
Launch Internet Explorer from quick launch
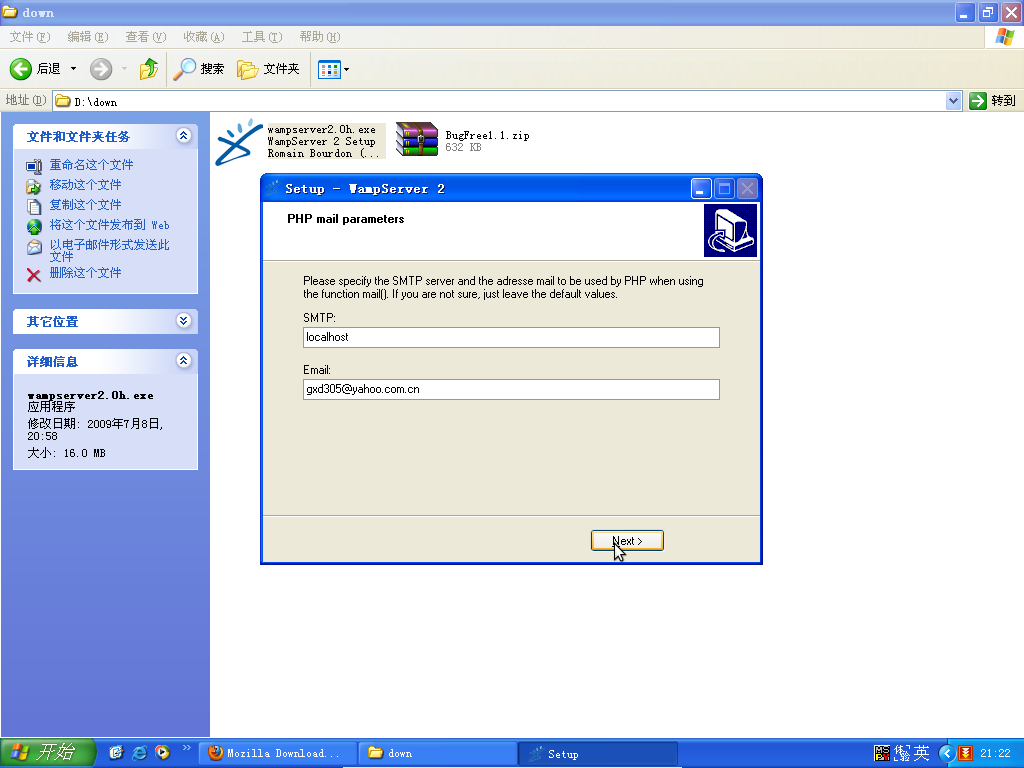(140, 753)
